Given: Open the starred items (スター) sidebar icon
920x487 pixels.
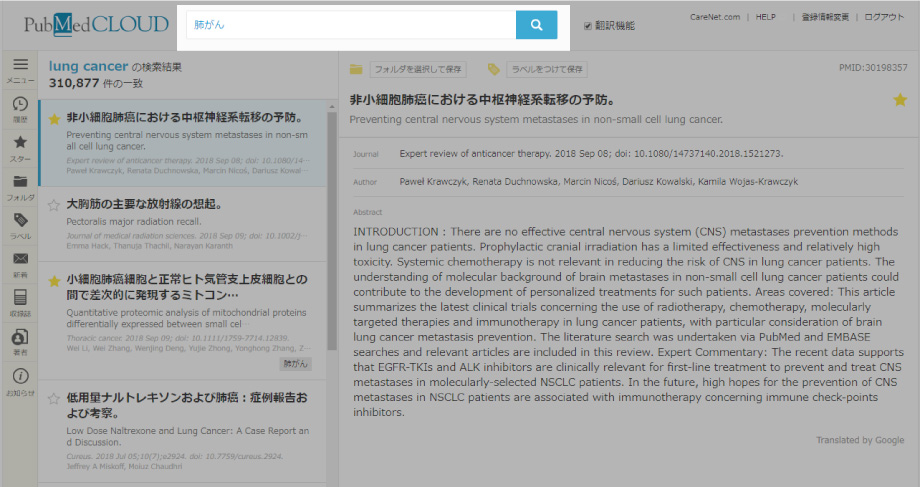Looking at the screenshot, I should click(x=20, y=146).
